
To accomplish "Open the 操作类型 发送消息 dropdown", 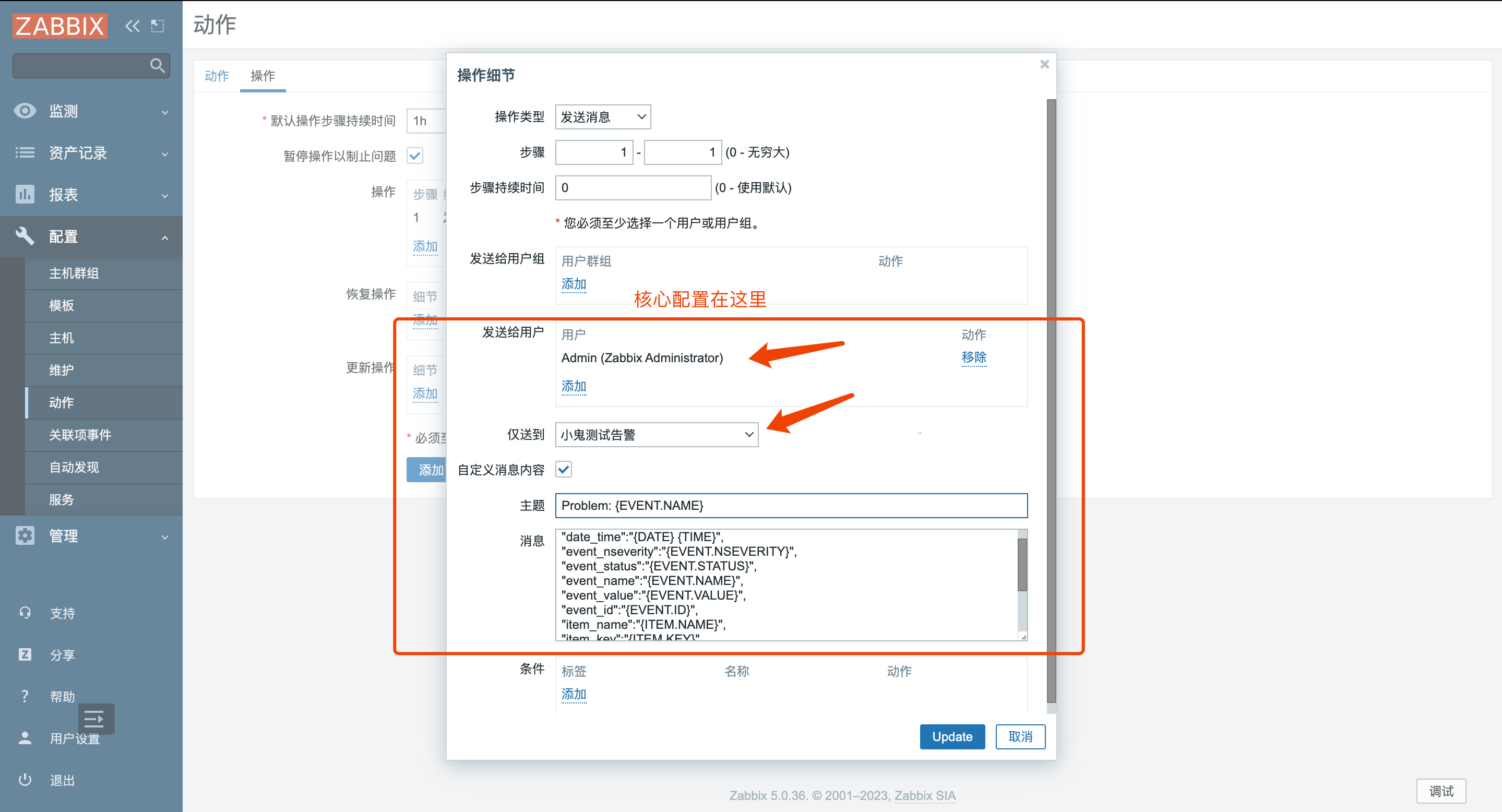I will click(602, 117).
